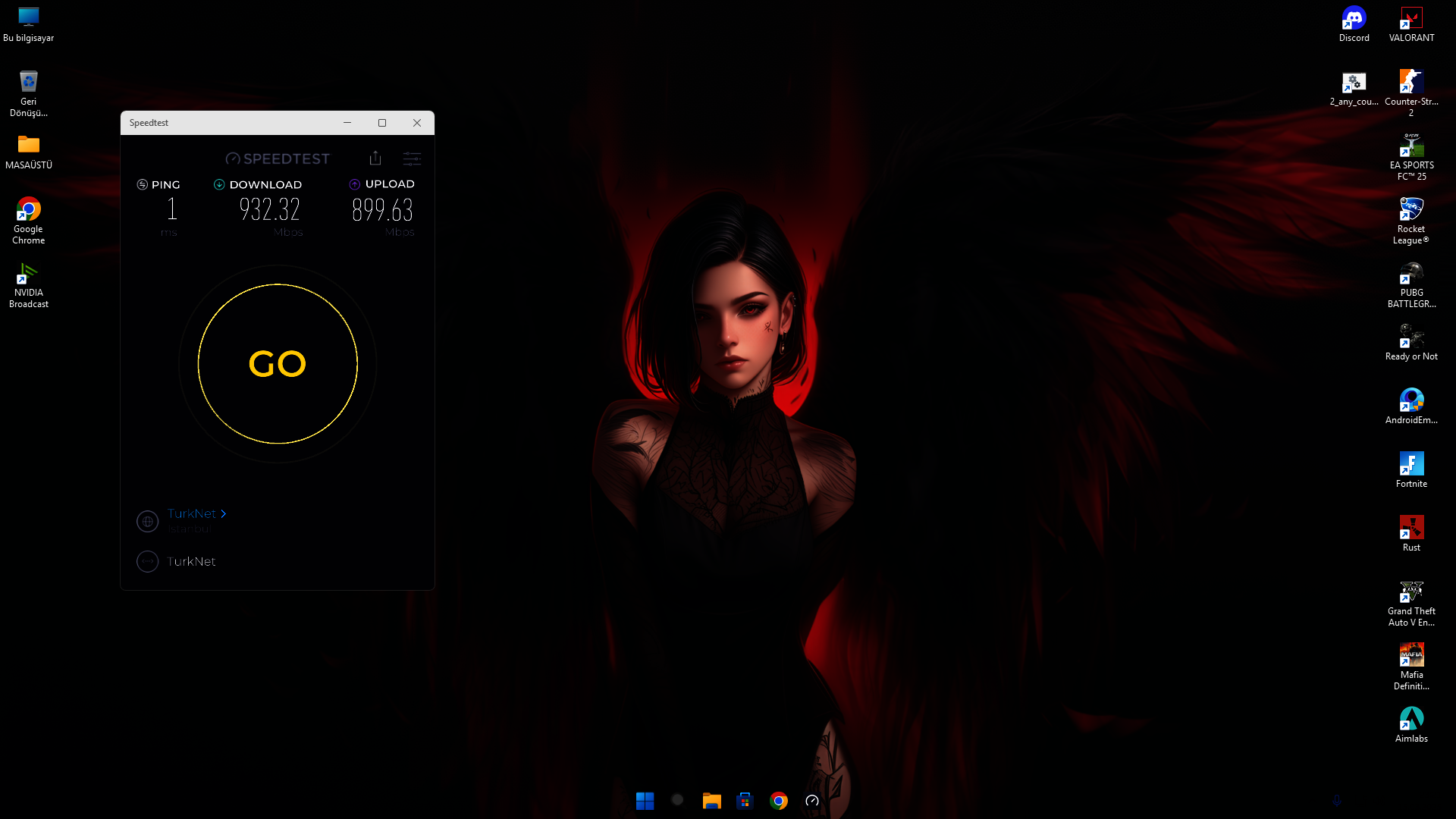Click the download result value 932.32
1456x819 pixels.
point(269,209)
